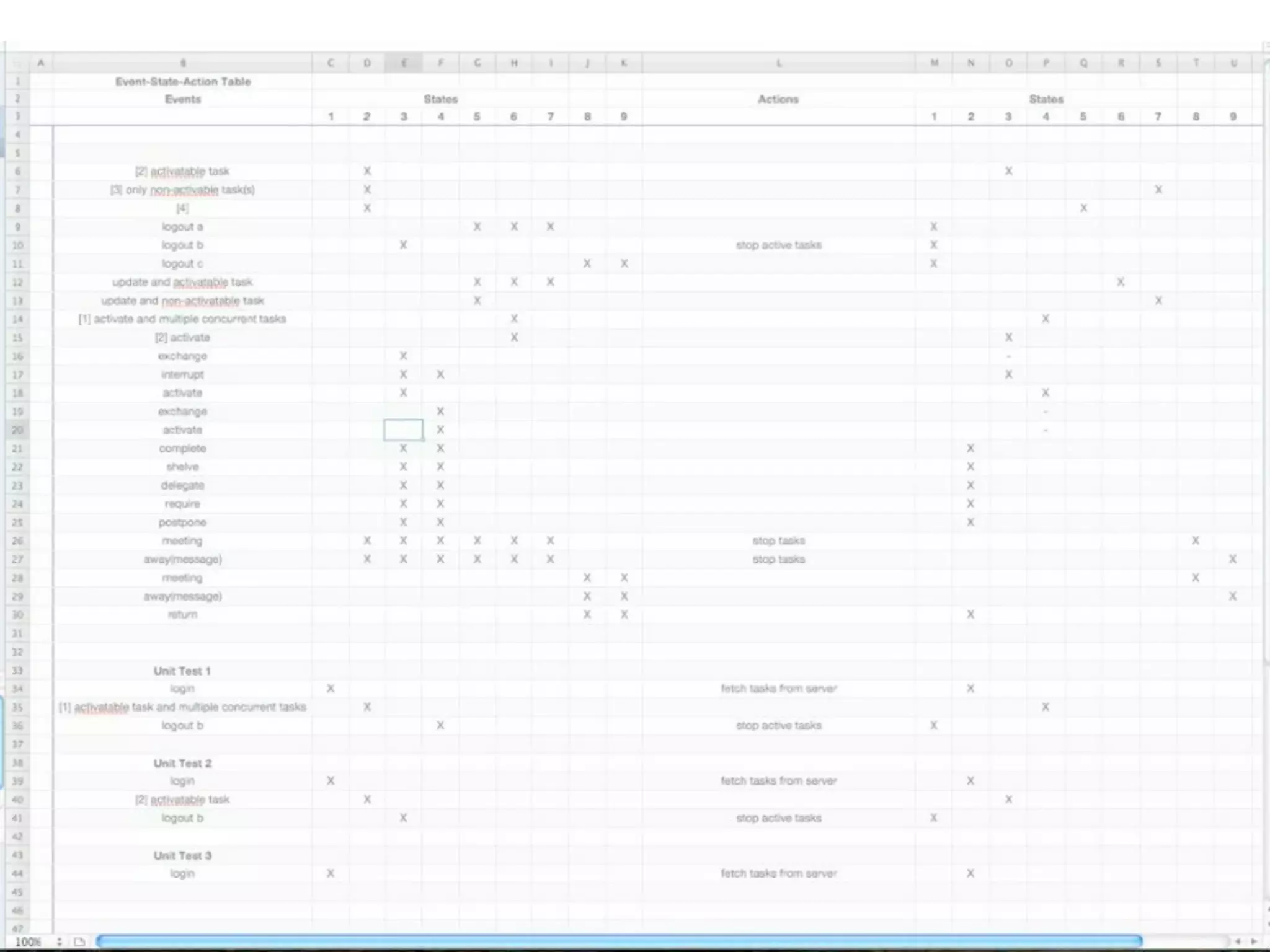Select row 33 header
1270x952 pixels.
[17, 671]
